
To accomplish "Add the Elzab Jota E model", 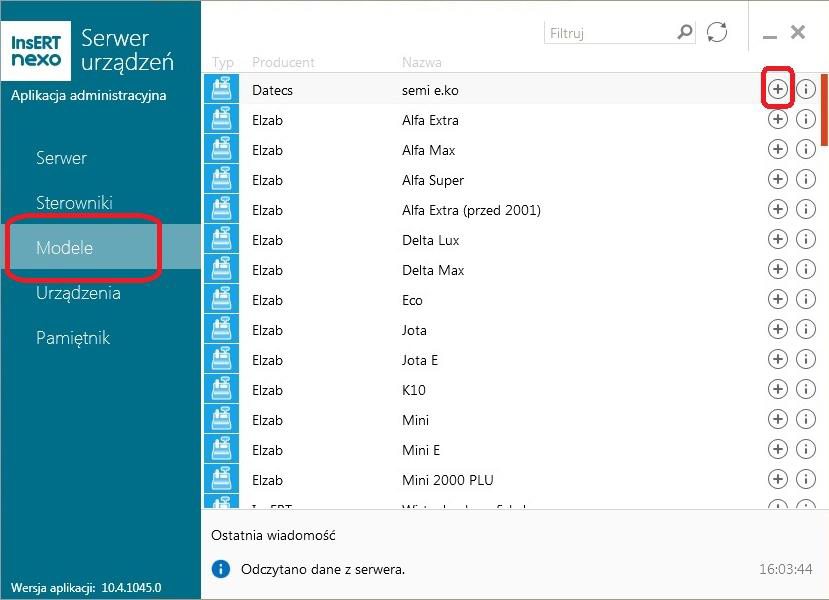I will pos(777,360).
